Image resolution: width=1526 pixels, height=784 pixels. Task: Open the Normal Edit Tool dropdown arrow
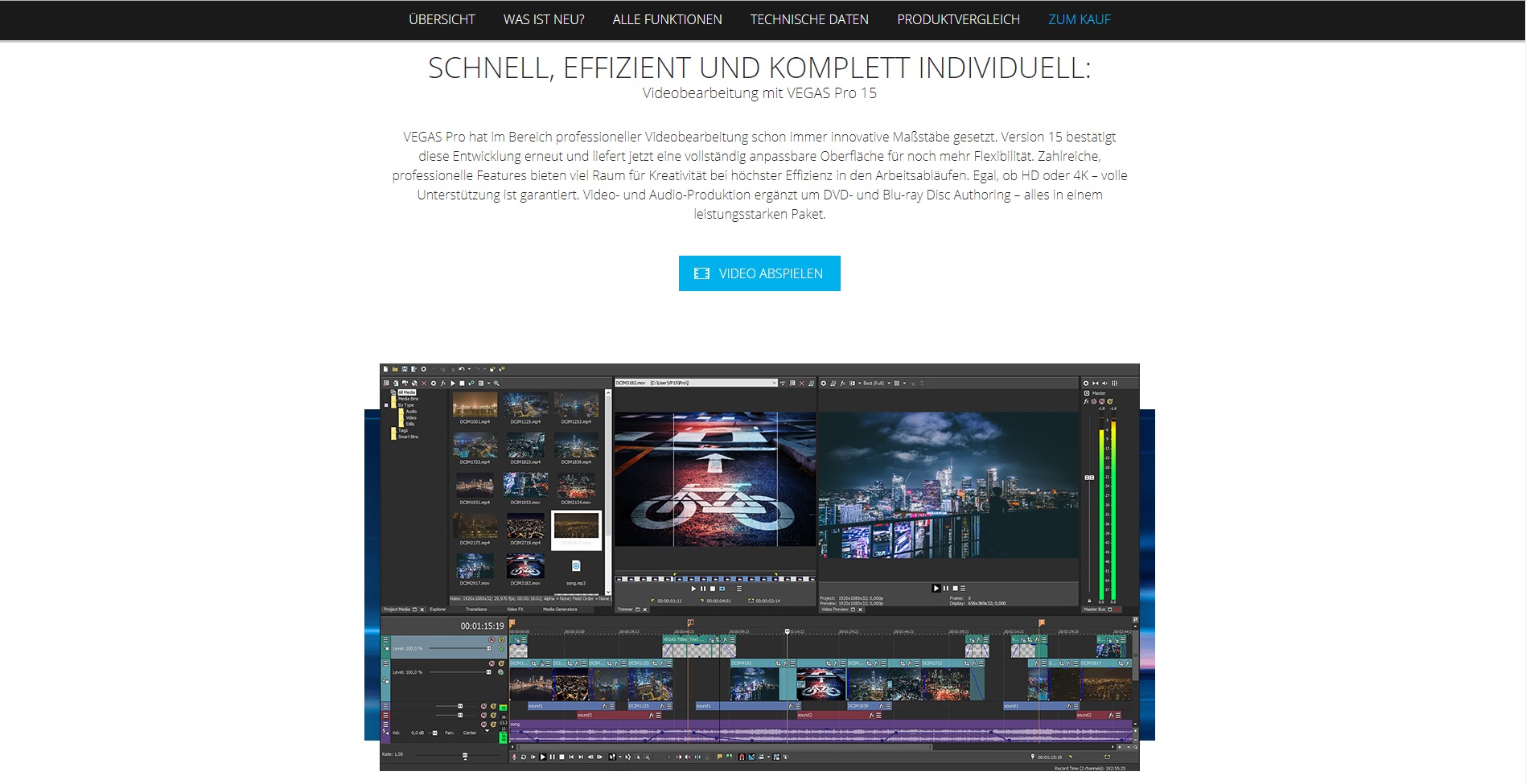click(620, 757)
